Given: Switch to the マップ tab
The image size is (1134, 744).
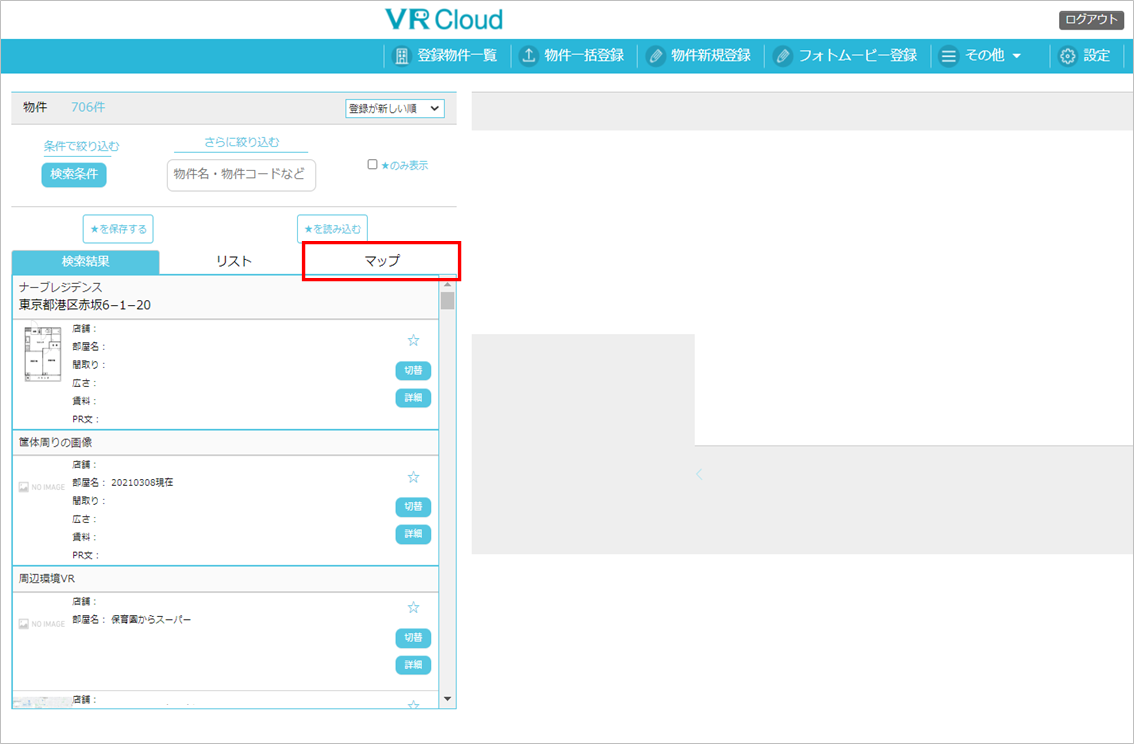Looking at the screenshot, I should [381, 261].
